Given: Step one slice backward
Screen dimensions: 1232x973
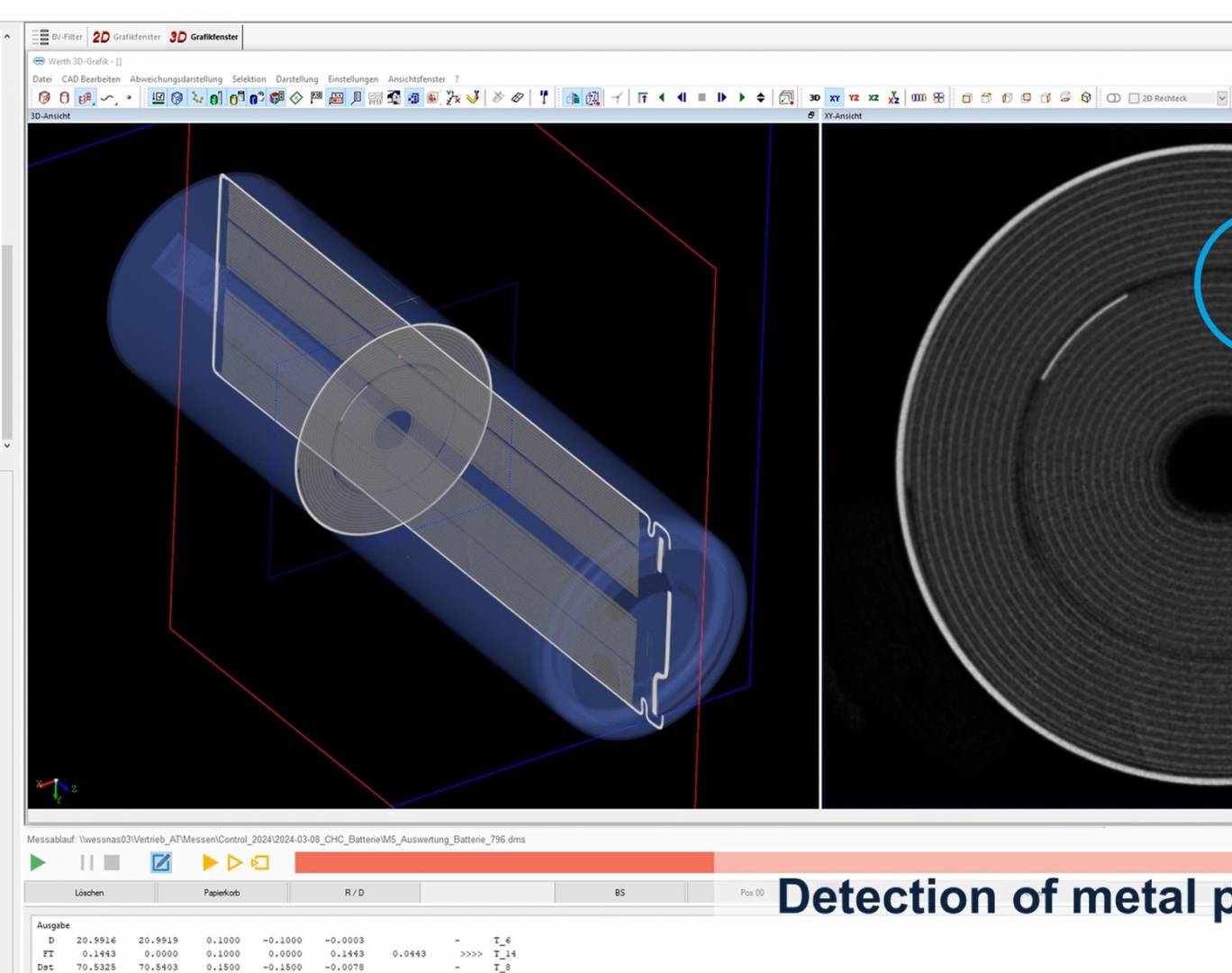Looking at the screenshot, I should point(682,97).
